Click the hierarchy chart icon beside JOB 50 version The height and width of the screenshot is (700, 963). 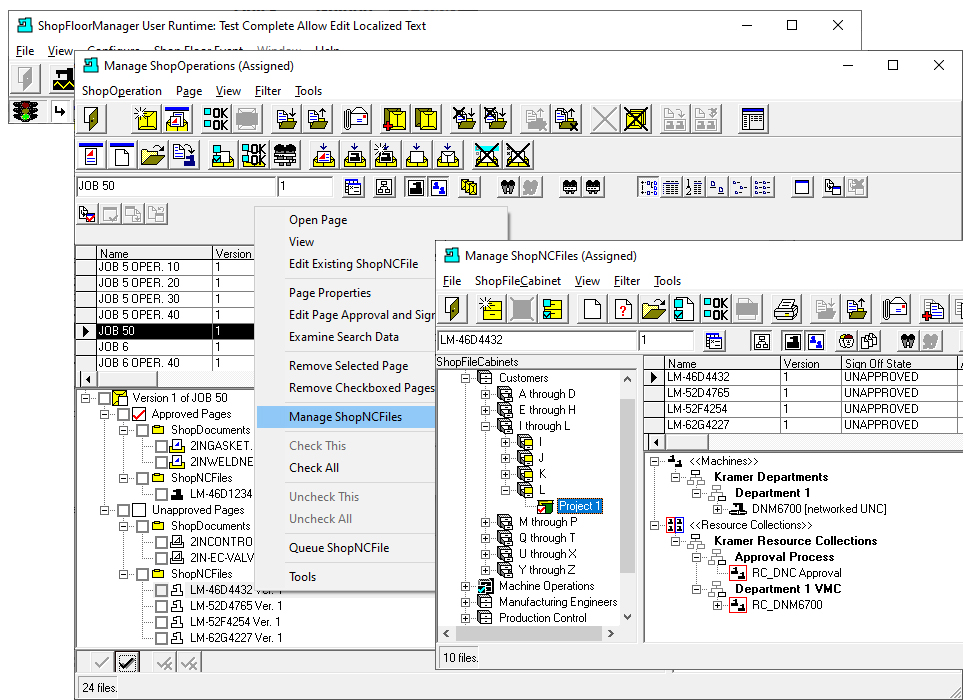coord(384,187)
